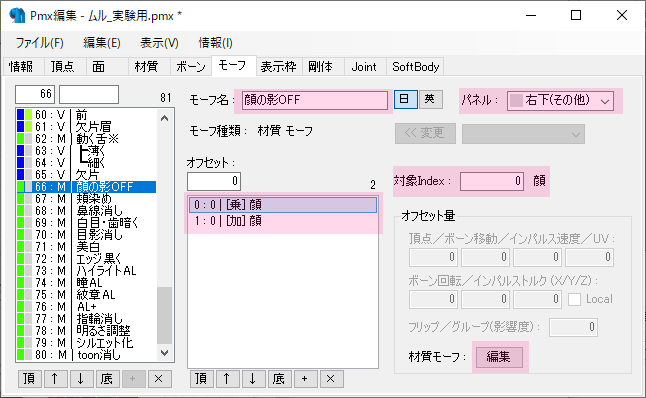
Task: Move morph to bottom with morph list 底 button
Action: tap(107, 379)
